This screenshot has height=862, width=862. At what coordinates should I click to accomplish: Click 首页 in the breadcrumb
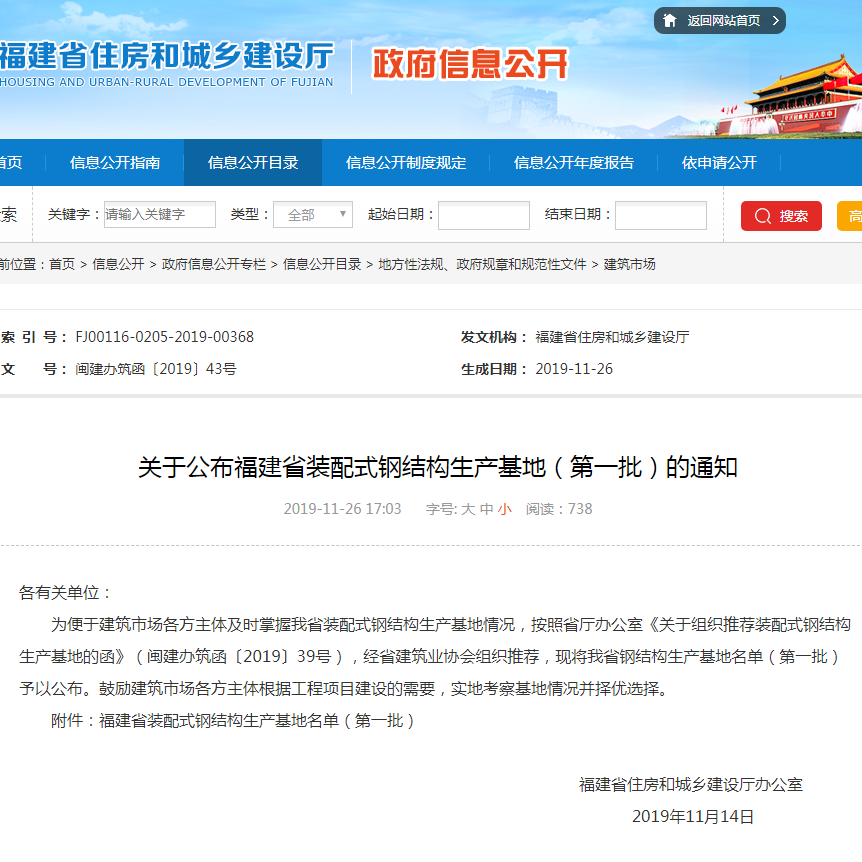click(62, 264)
